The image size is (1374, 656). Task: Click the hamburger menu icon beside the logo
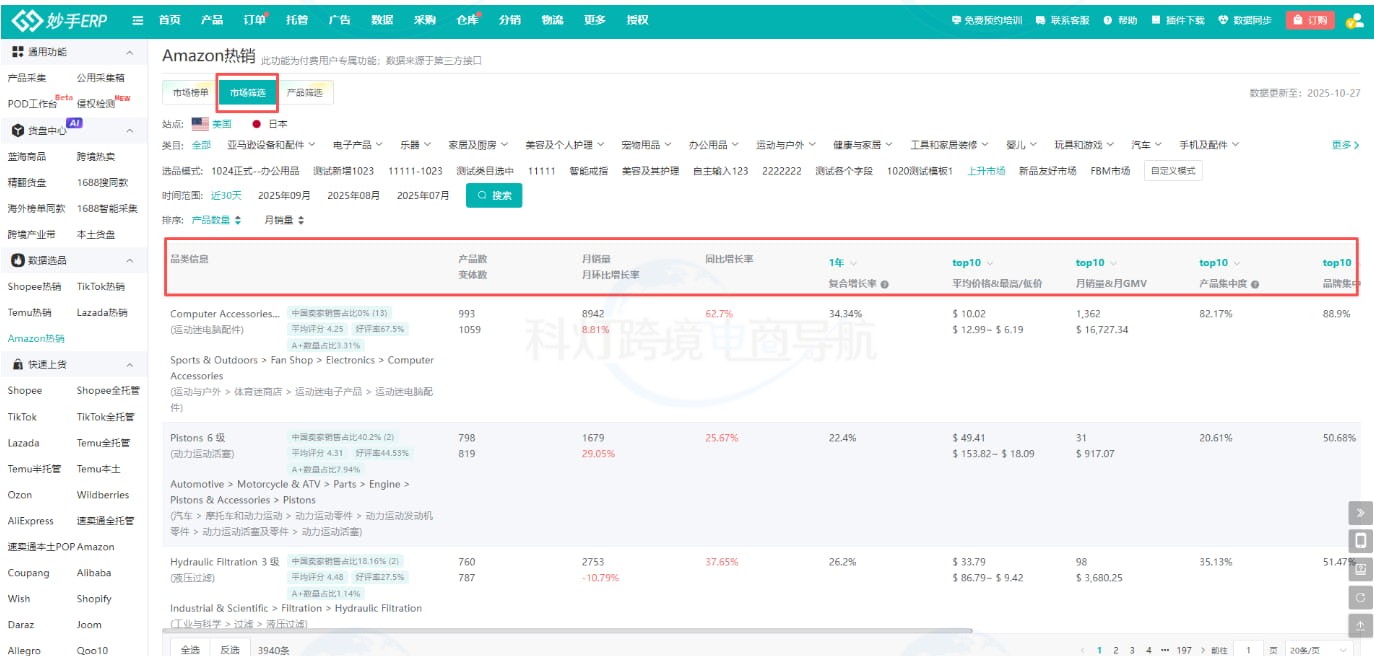point(137,20)
